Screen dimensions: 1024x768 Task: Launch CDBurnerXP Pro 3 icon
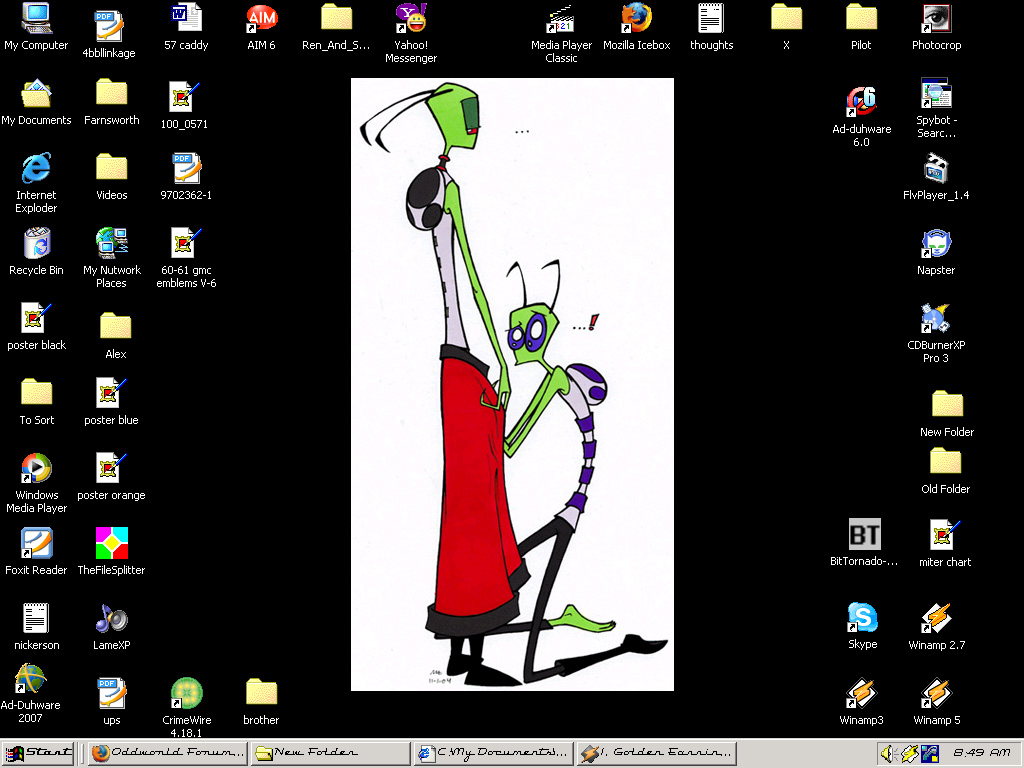click(x=936, y=319)
